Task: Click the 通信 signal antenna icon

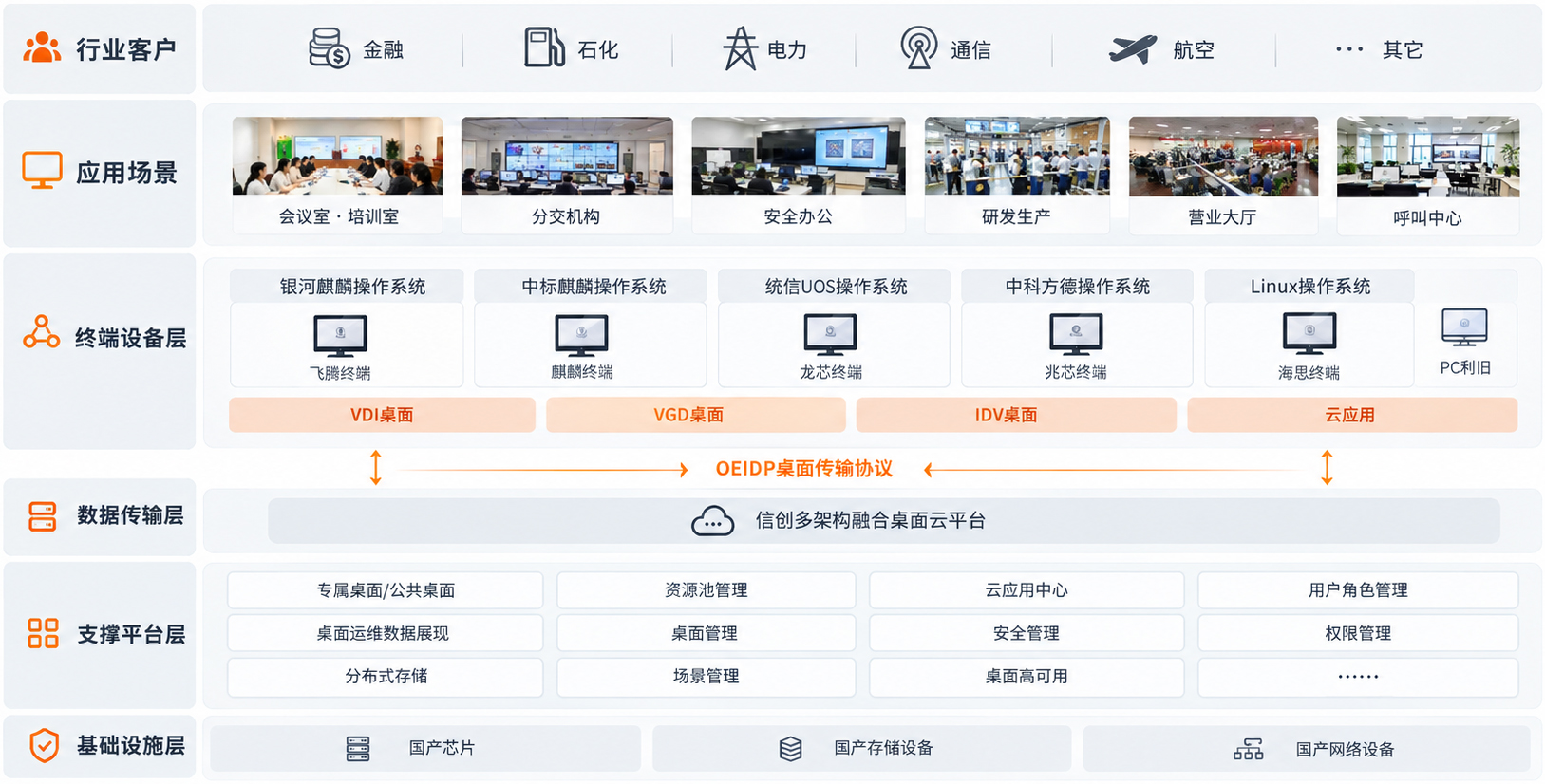Action: point(918,47)
